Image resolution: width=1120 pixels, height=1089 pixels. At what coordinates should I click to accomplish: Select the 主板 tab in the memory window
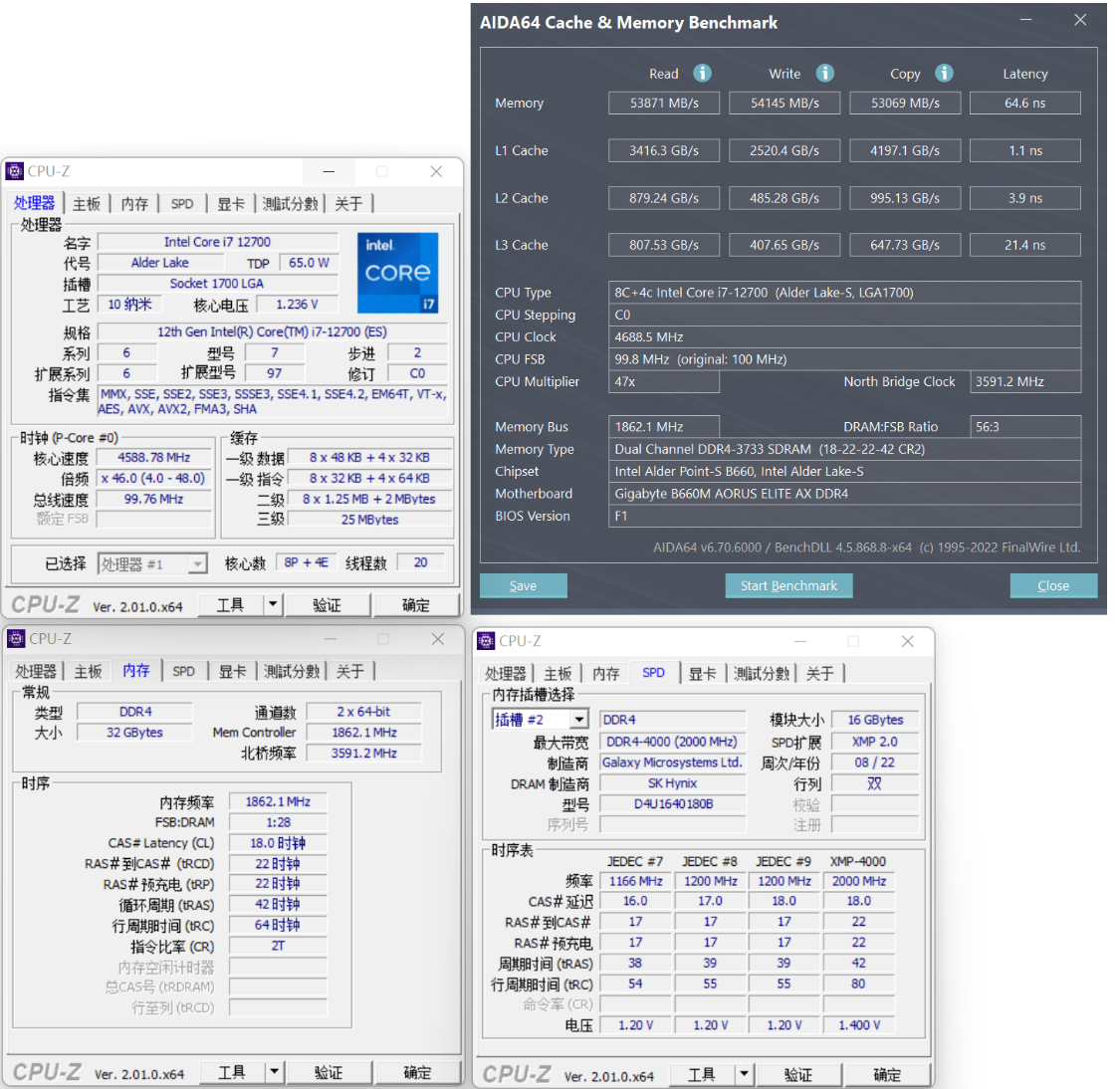click(x=89, y=671)
